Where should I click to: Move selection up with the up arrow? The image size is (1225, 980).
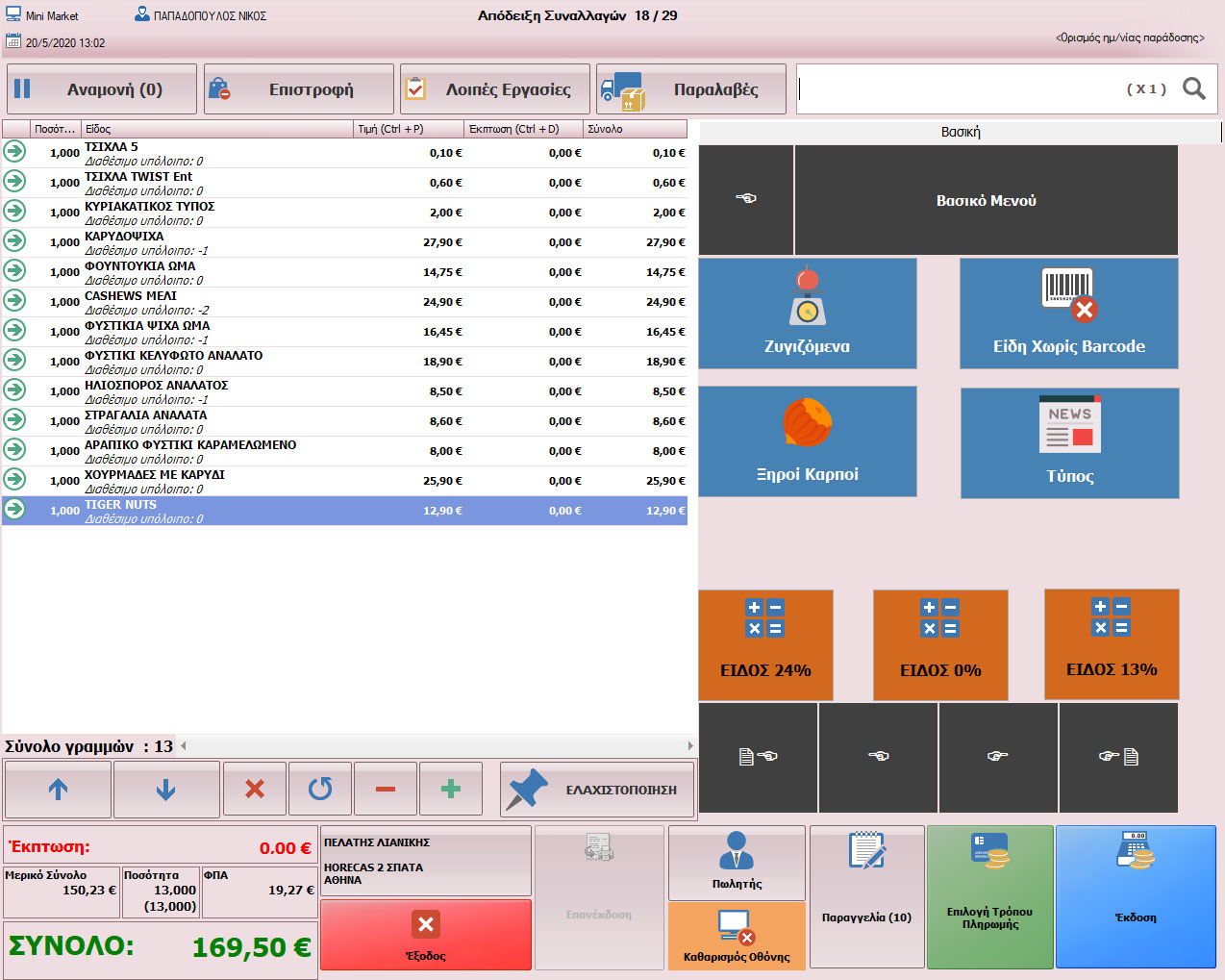(x=58, y=790)
